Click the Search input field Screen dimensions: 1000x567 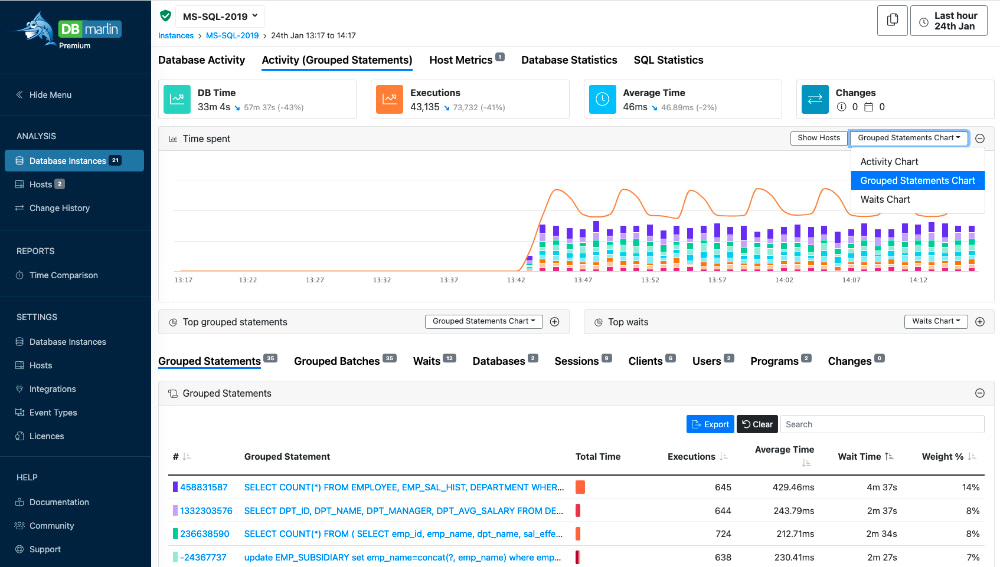click(x=882, y=424)
